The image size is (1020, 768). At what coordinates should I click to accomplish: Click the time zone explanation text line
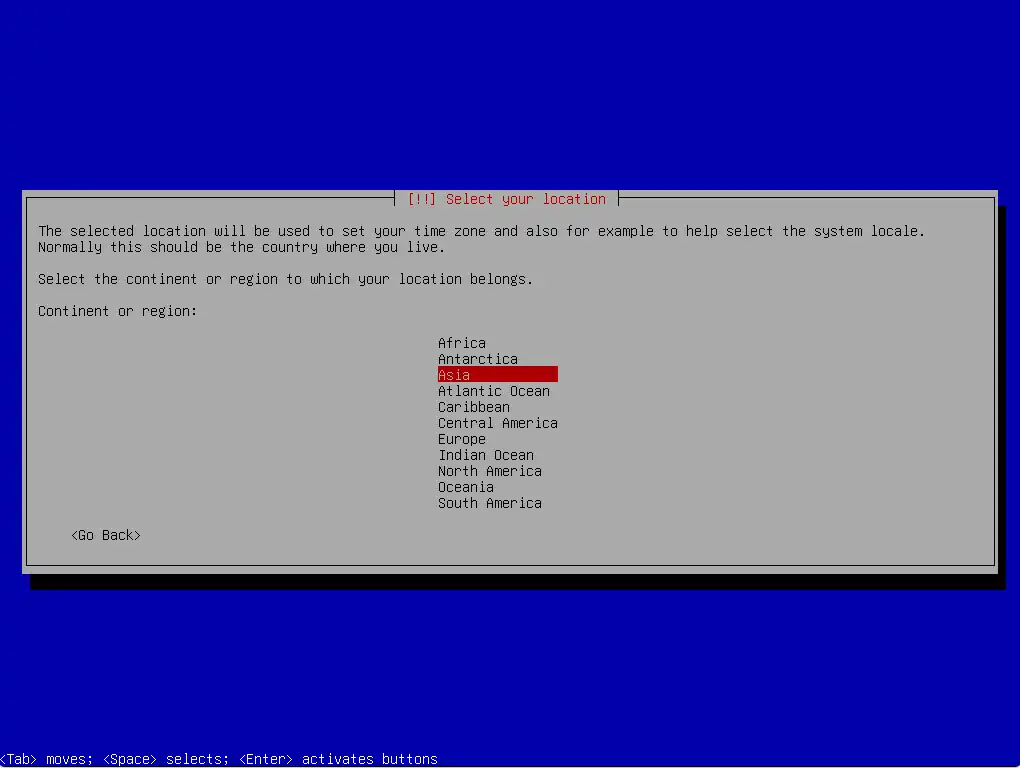[x=481, y=231]
